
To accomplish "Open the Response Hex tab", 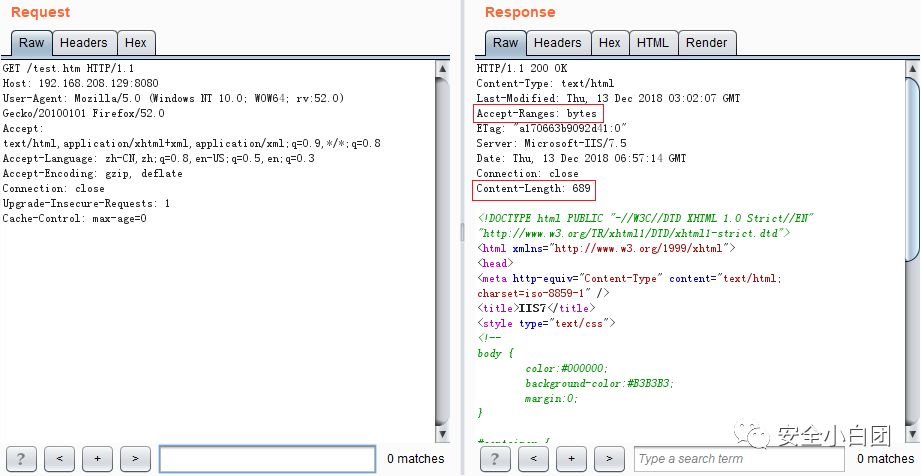I will click(609, 43).
